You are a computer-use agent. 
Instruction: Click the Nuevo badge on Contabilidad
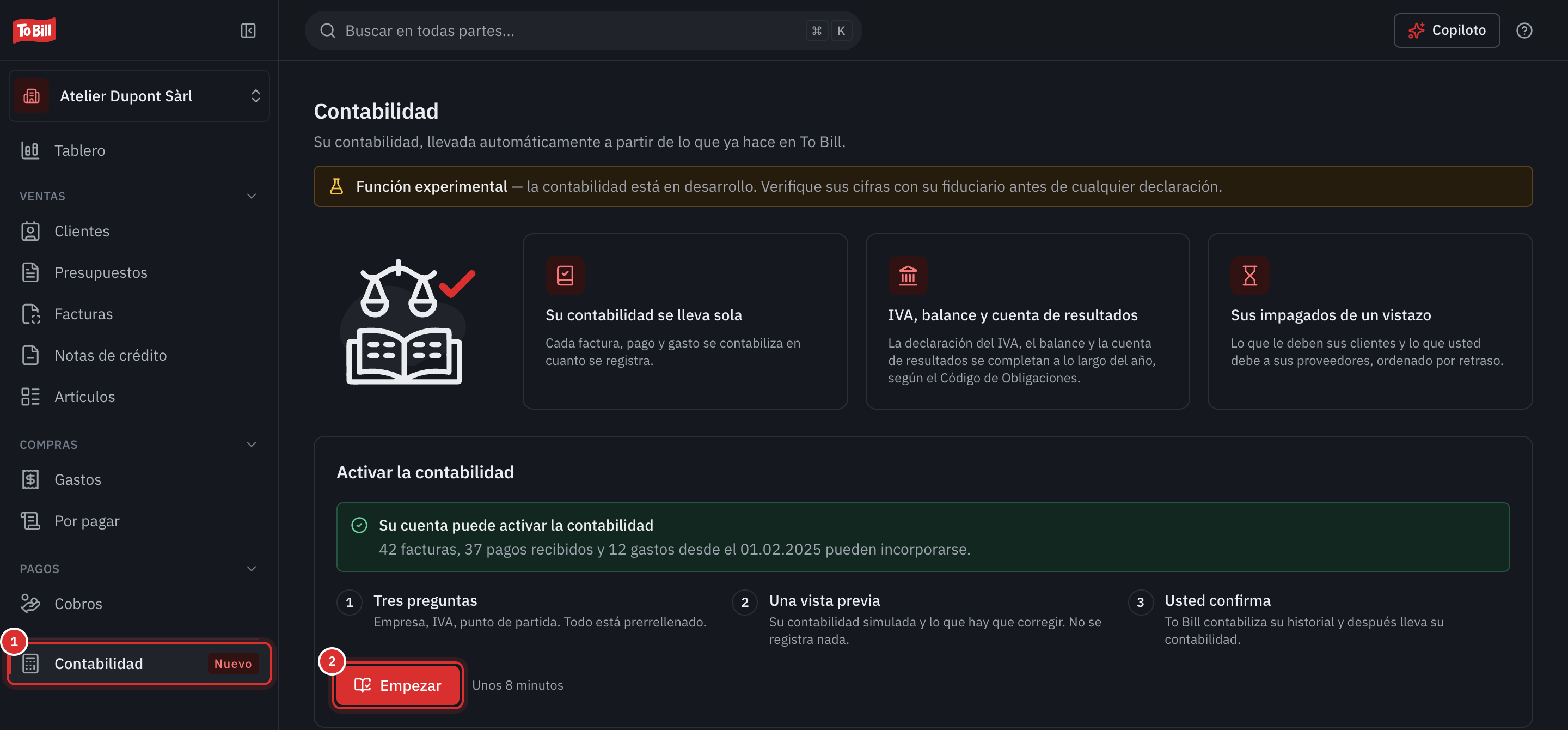232,664
